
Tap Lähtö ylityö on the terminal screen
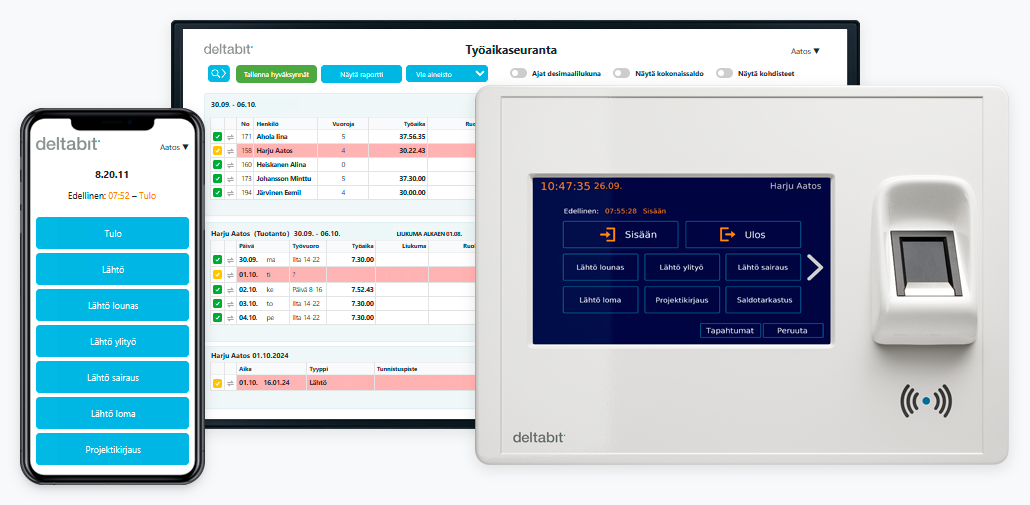click(683, 267)
